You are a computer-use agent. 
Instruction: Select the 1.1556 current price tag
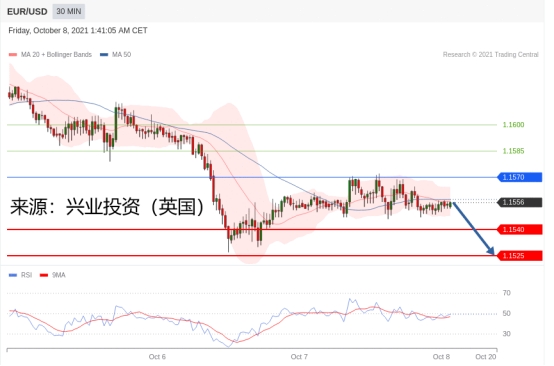[519, 202]
